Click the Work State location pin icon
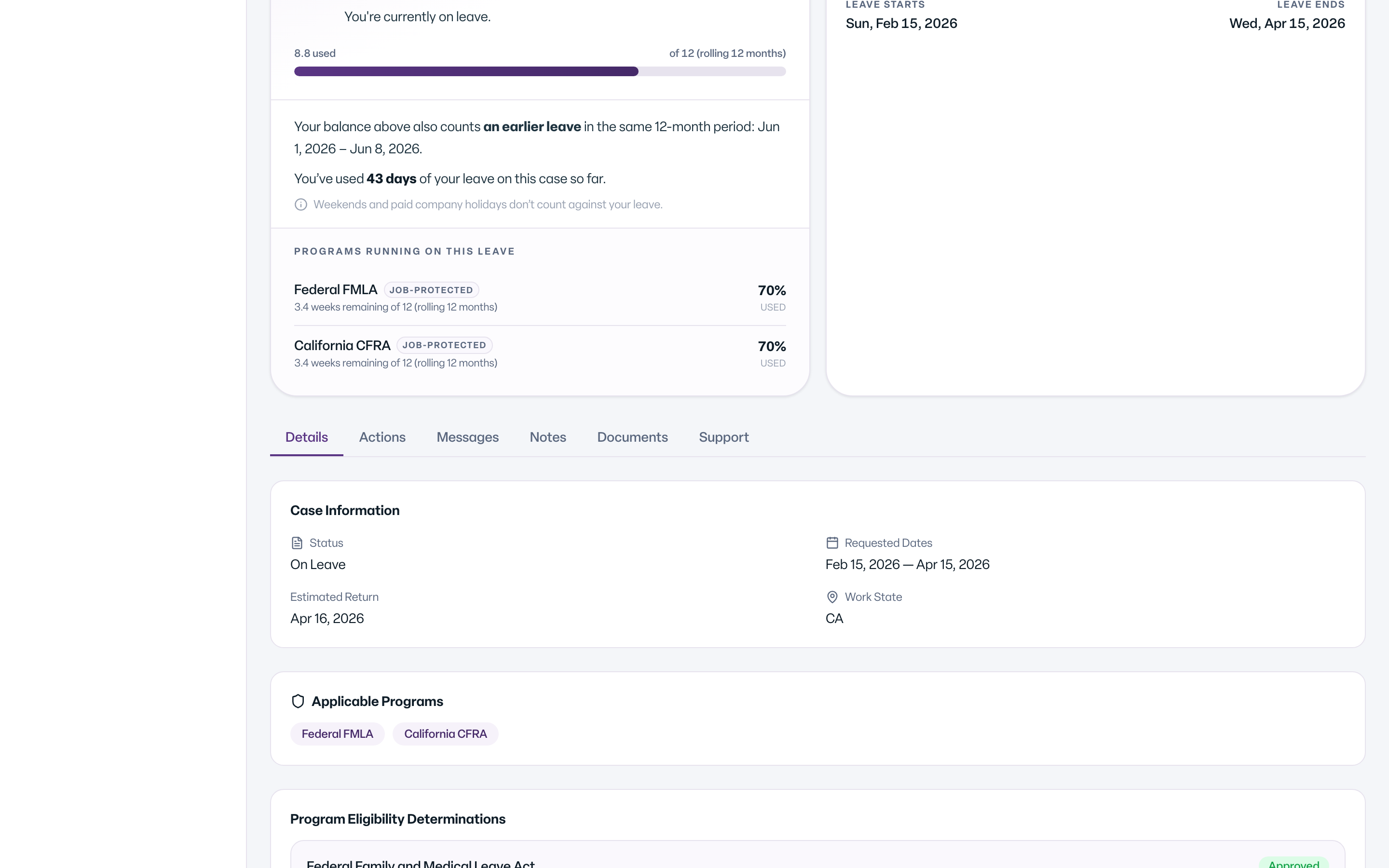 pyautogui.click(x=832, y=597)
